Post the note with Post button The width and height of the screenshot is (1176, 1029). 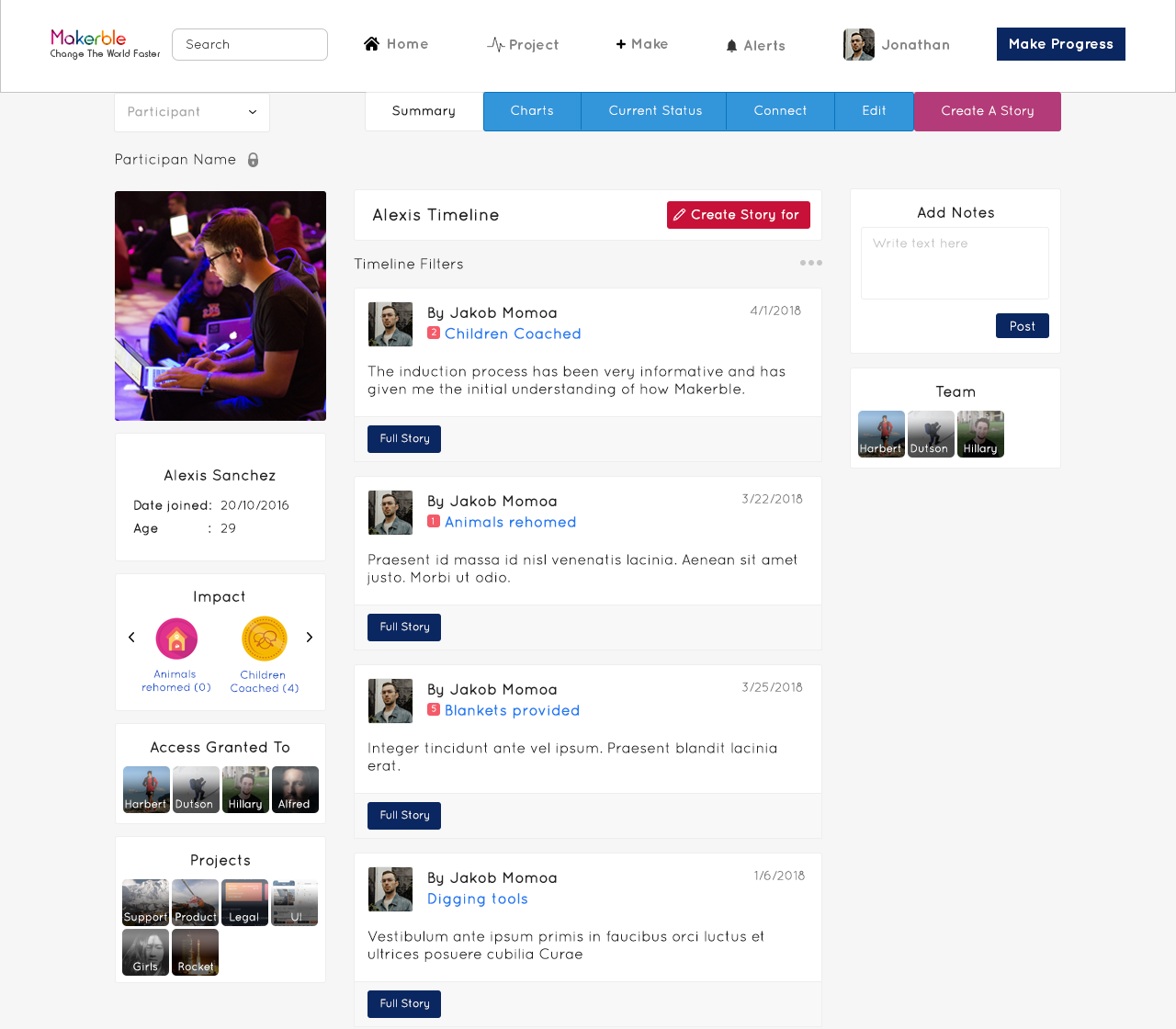[1023, 326]
